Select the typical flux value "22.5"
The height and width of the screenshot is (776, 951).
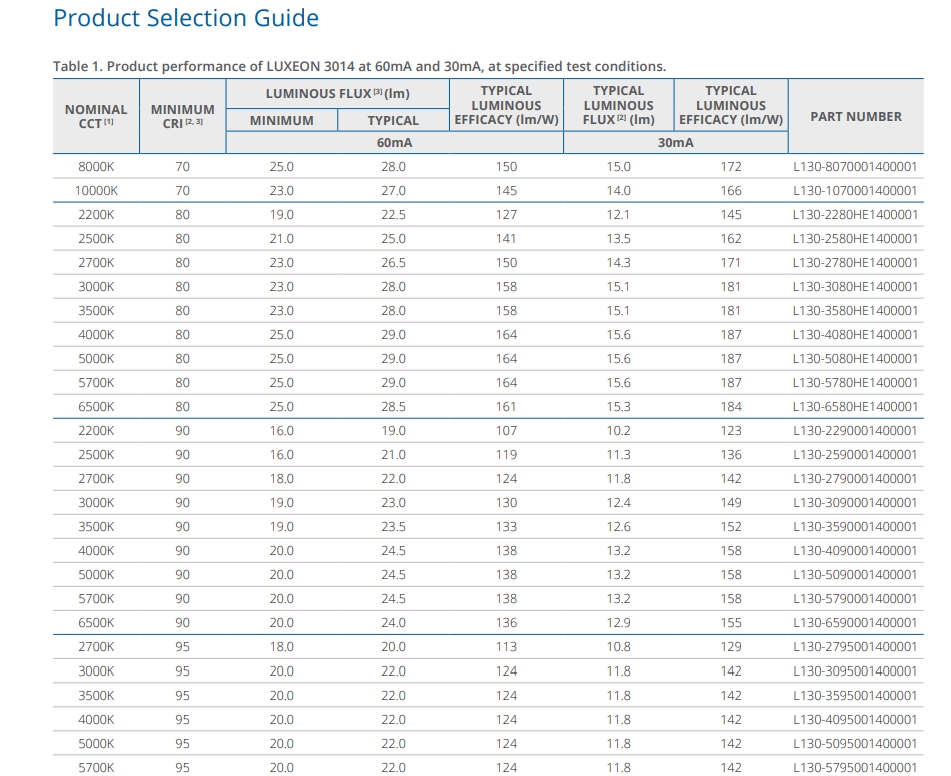pos(393,214)
